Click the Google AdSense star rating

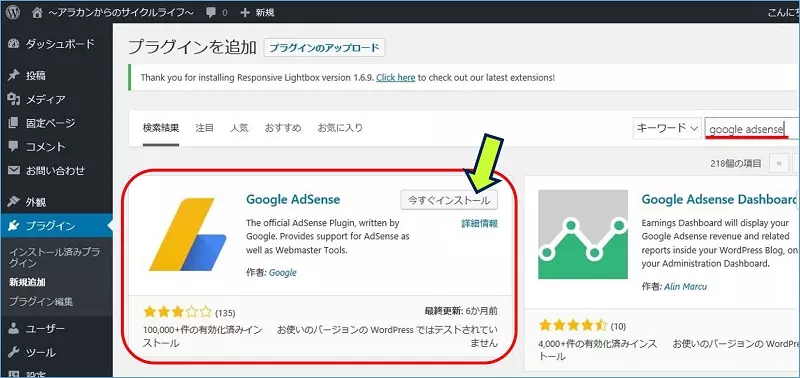(x=178, y=312)
